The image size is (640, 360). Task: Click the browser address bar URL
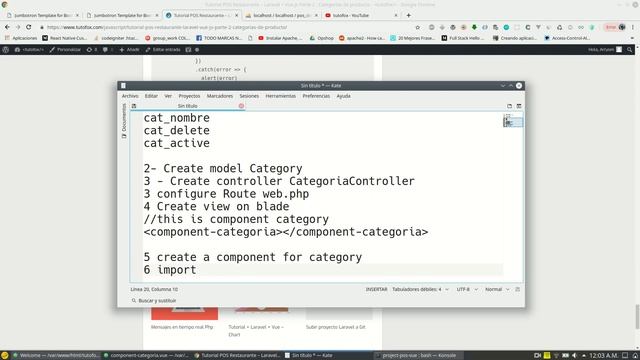167,27
